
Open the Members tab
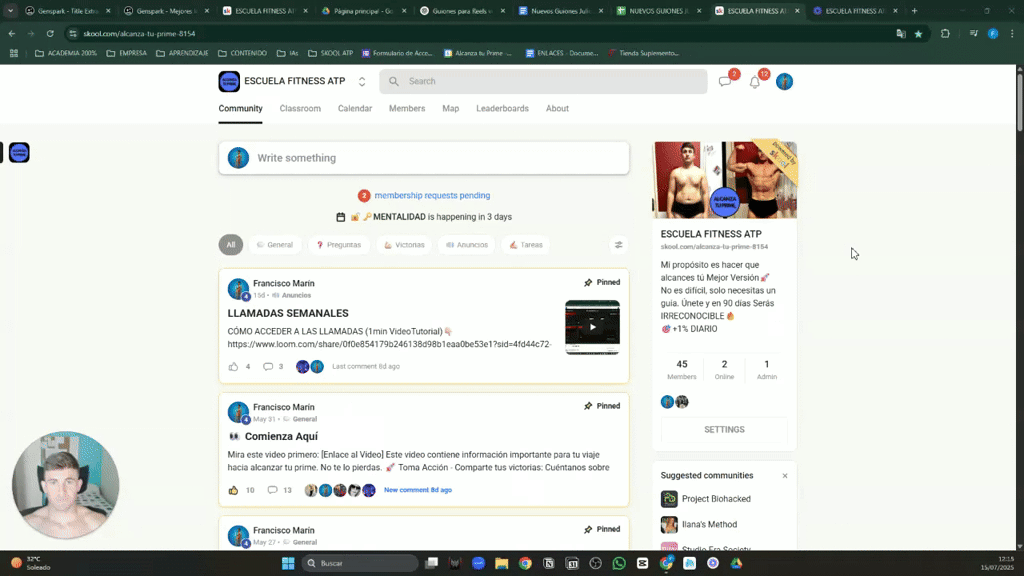coord(407,108)
